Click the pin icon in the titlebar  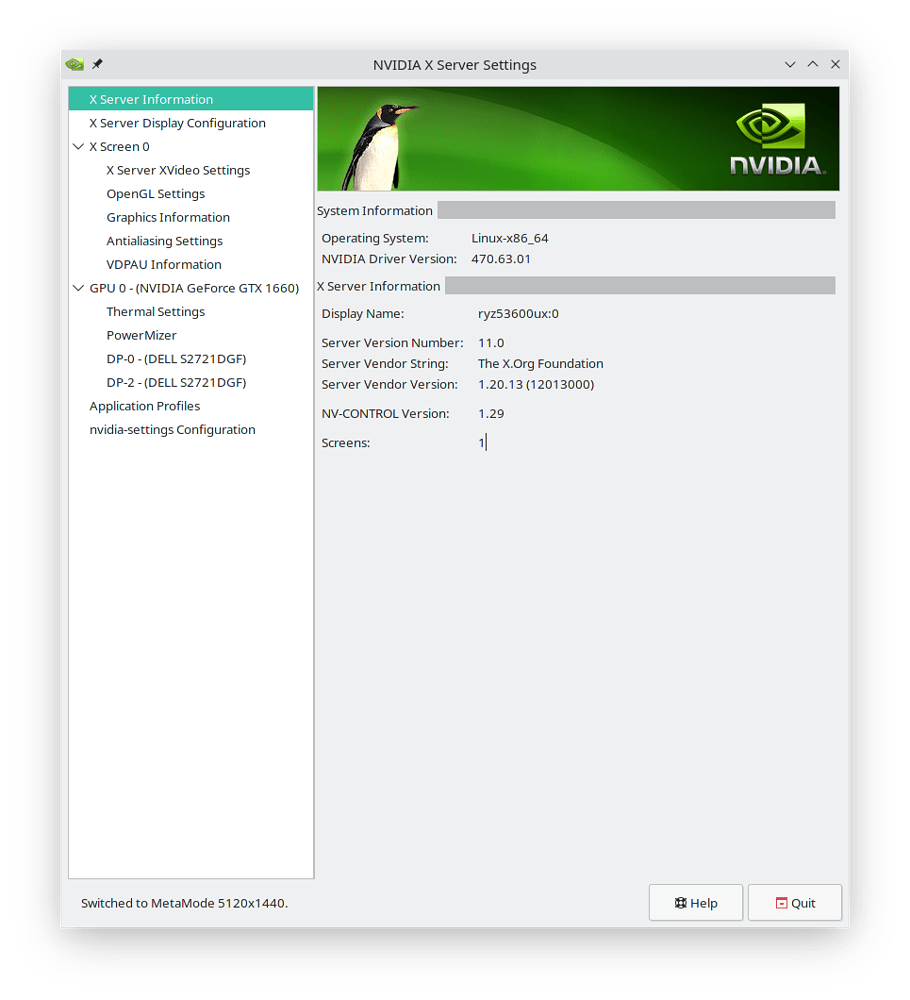[97, 63]
